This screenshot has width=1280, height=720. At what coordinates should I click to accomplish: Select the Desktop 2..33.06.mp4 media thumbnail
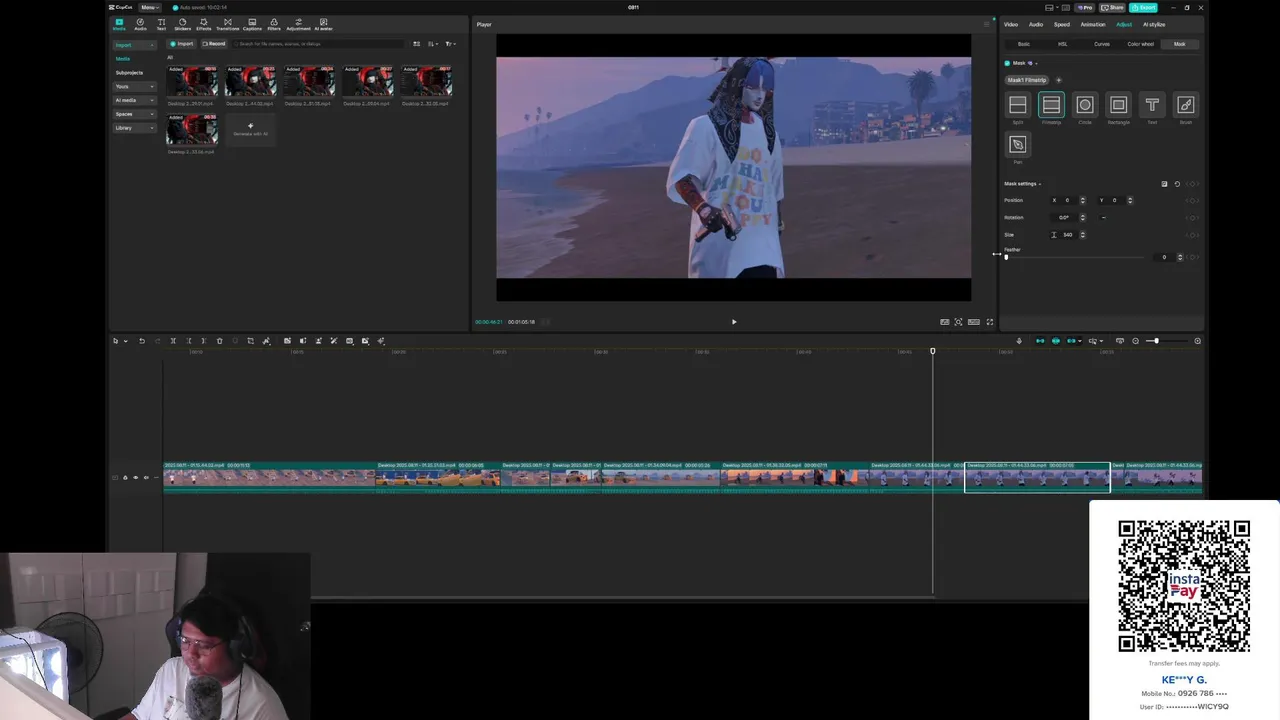[x=191, y=129]
